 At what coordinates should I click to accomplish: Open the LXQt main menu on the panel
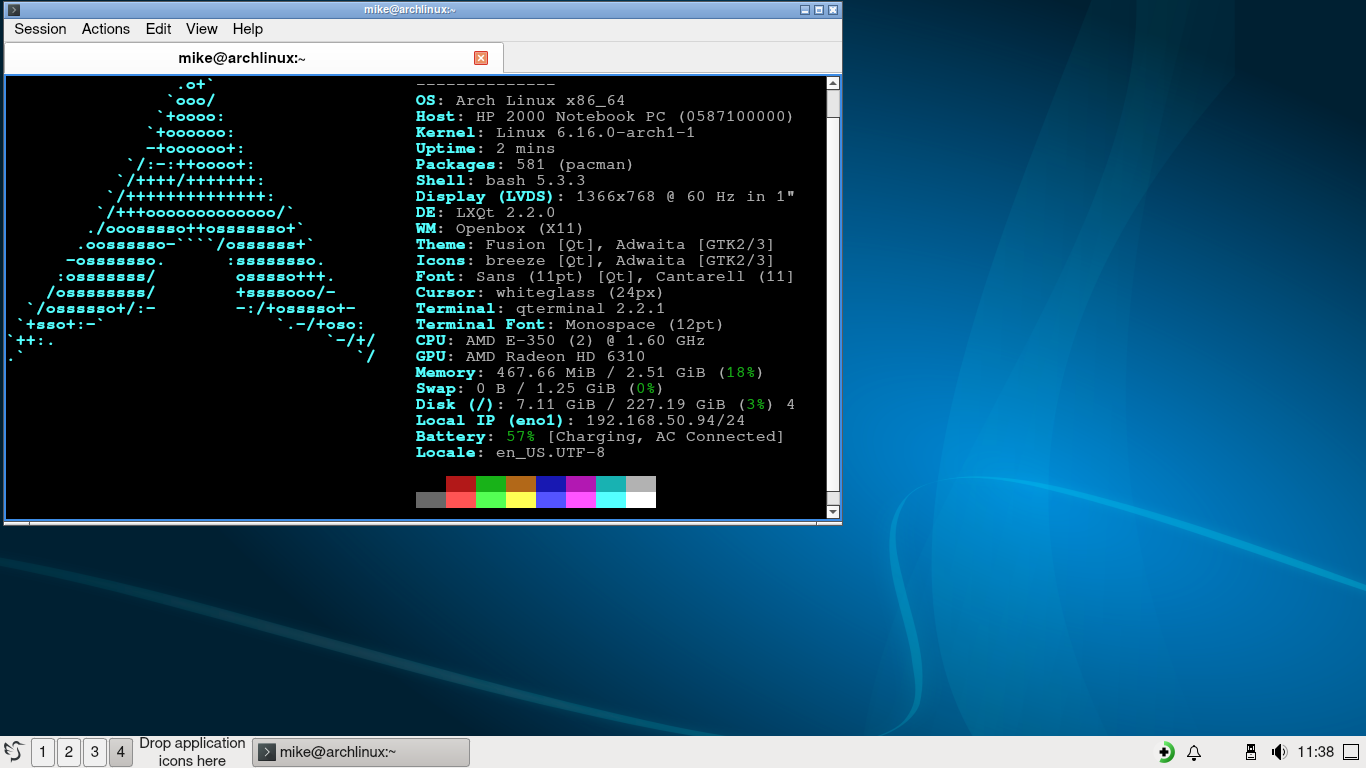[14, 752]
